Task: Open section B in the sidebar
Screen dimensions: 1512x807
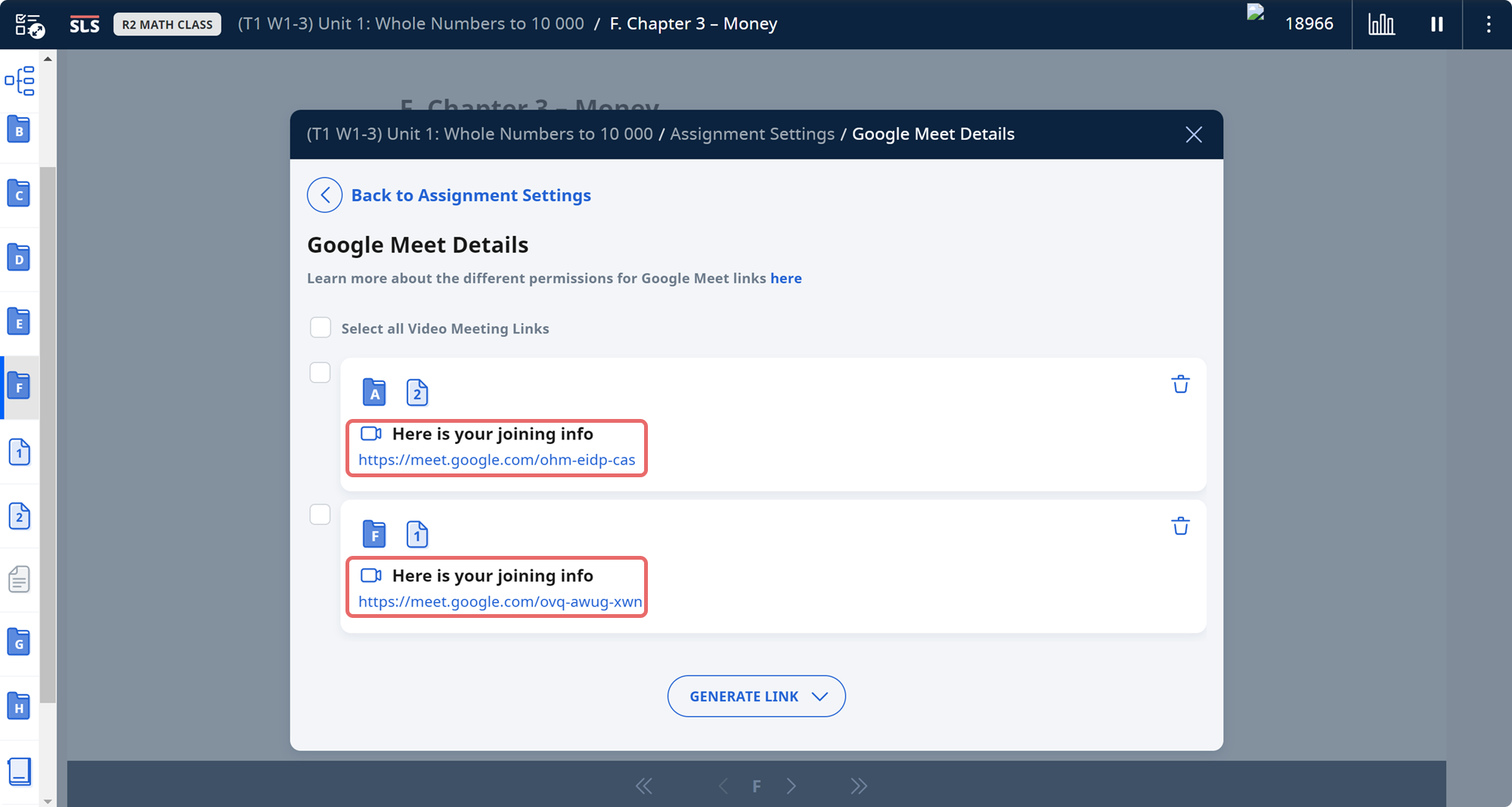Action: pos(19,130)
